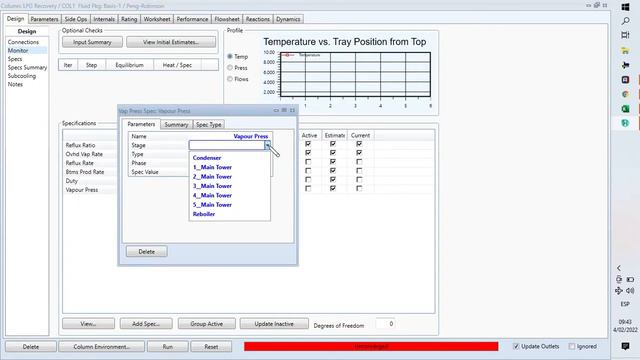Screen dimensions: 640x360
Task: Minimize the Vap Press Spec popup window
Action: click(x=276, y=110)
